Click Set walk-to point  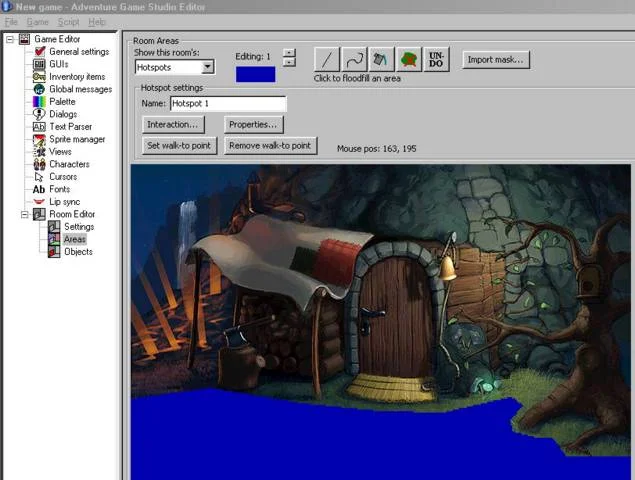179,145
